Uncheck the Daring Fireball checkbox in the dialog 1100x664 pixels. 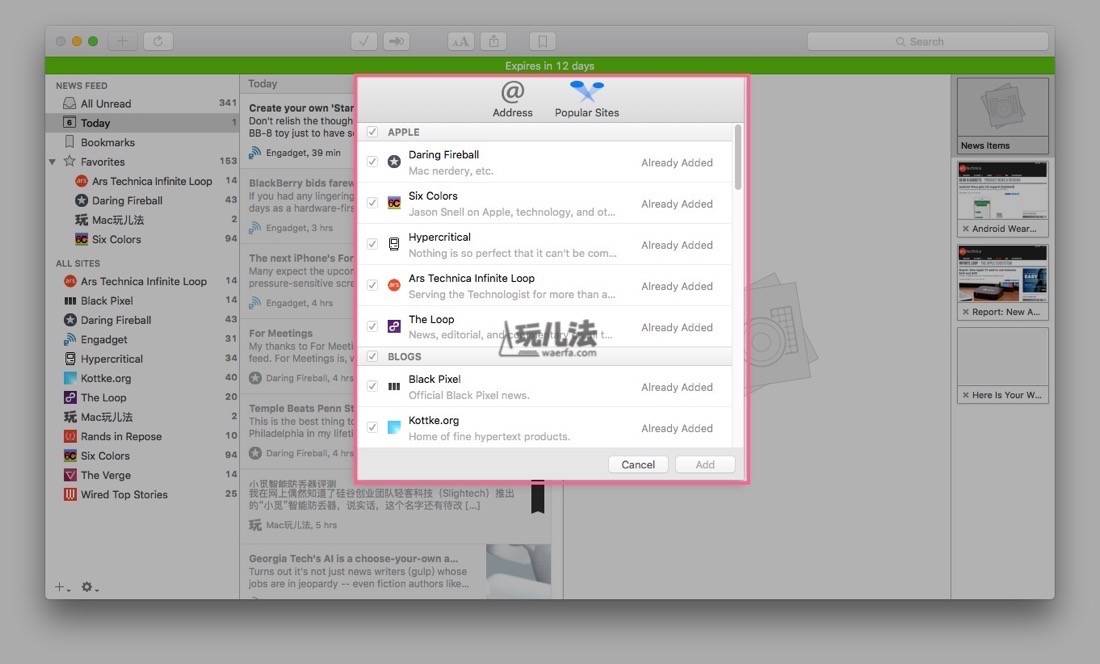373,162
